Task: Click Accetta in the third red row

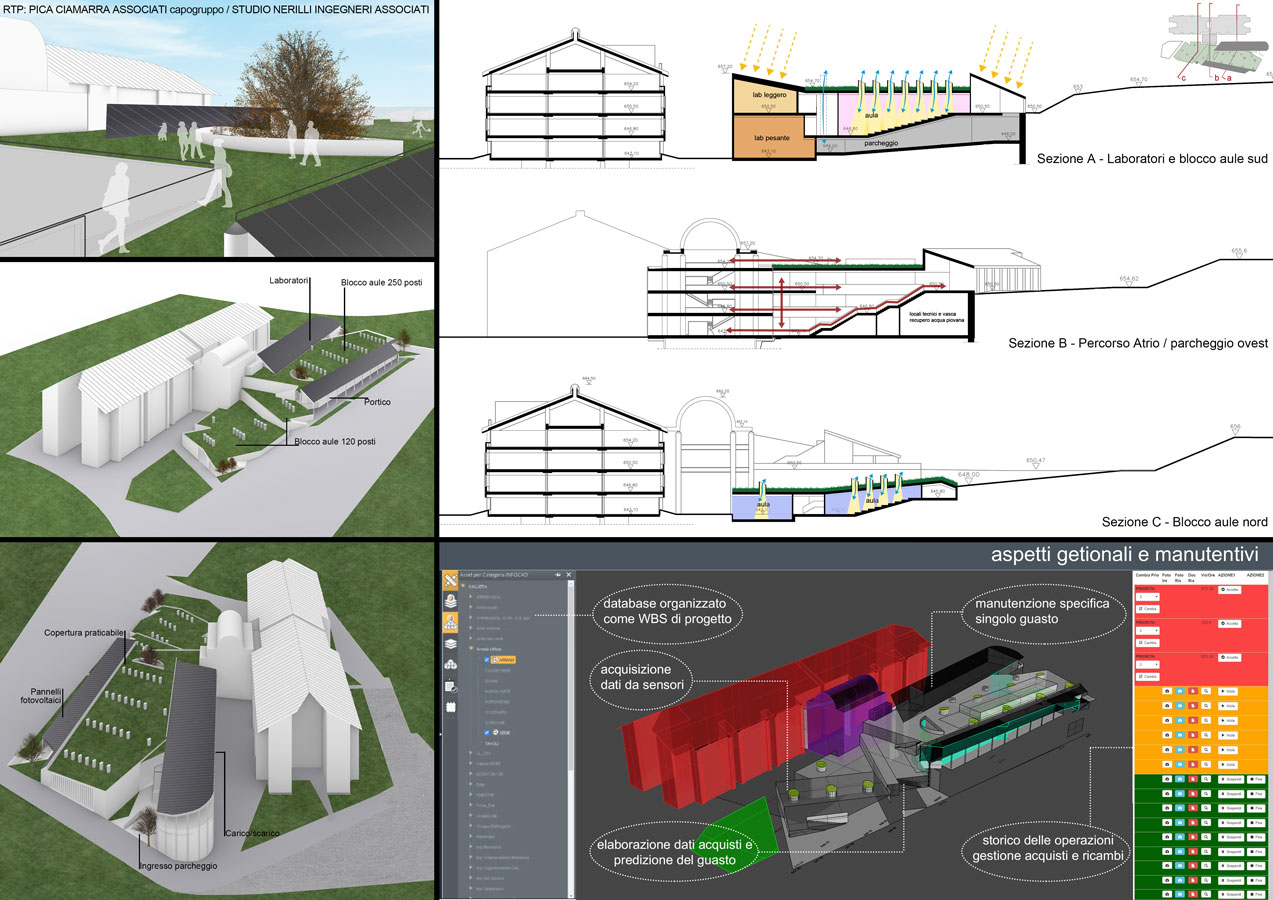Action: point(1230,658)
